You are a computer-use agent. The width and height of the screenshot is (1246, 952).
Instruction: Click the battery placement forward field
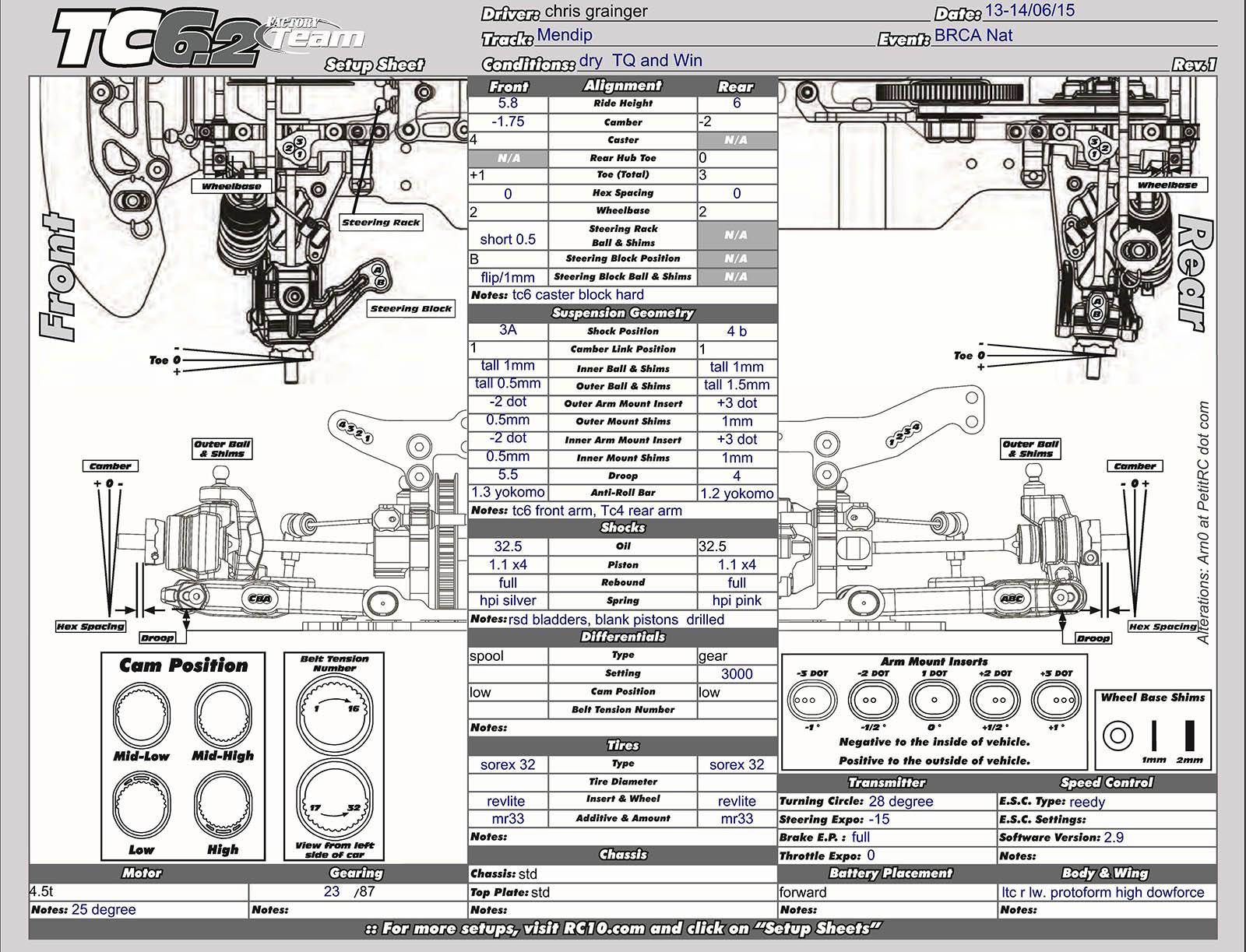(887, 892)
